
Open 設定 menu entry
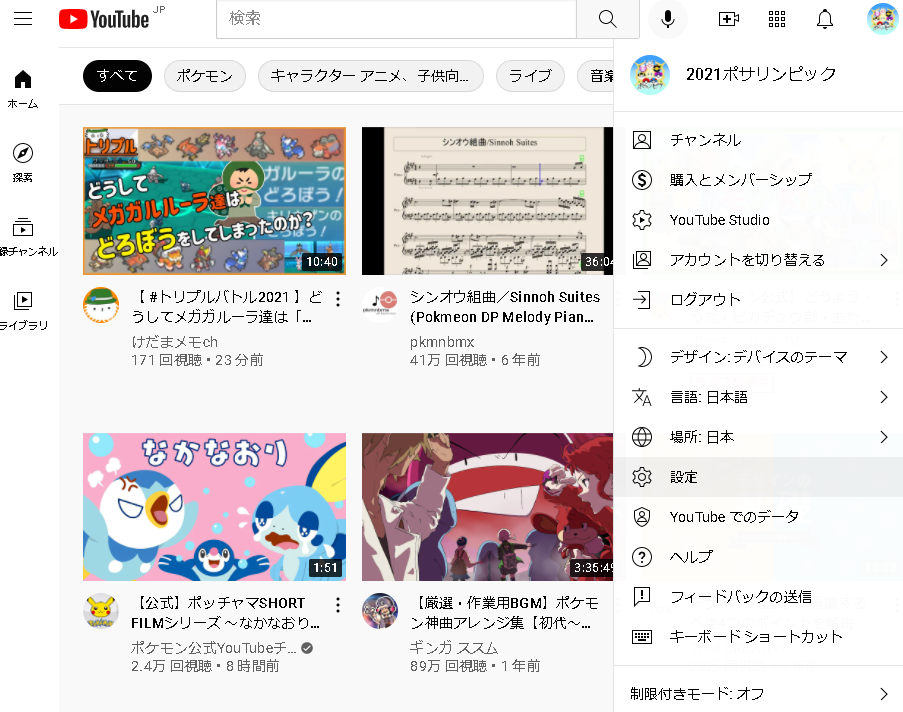point(758,477)
